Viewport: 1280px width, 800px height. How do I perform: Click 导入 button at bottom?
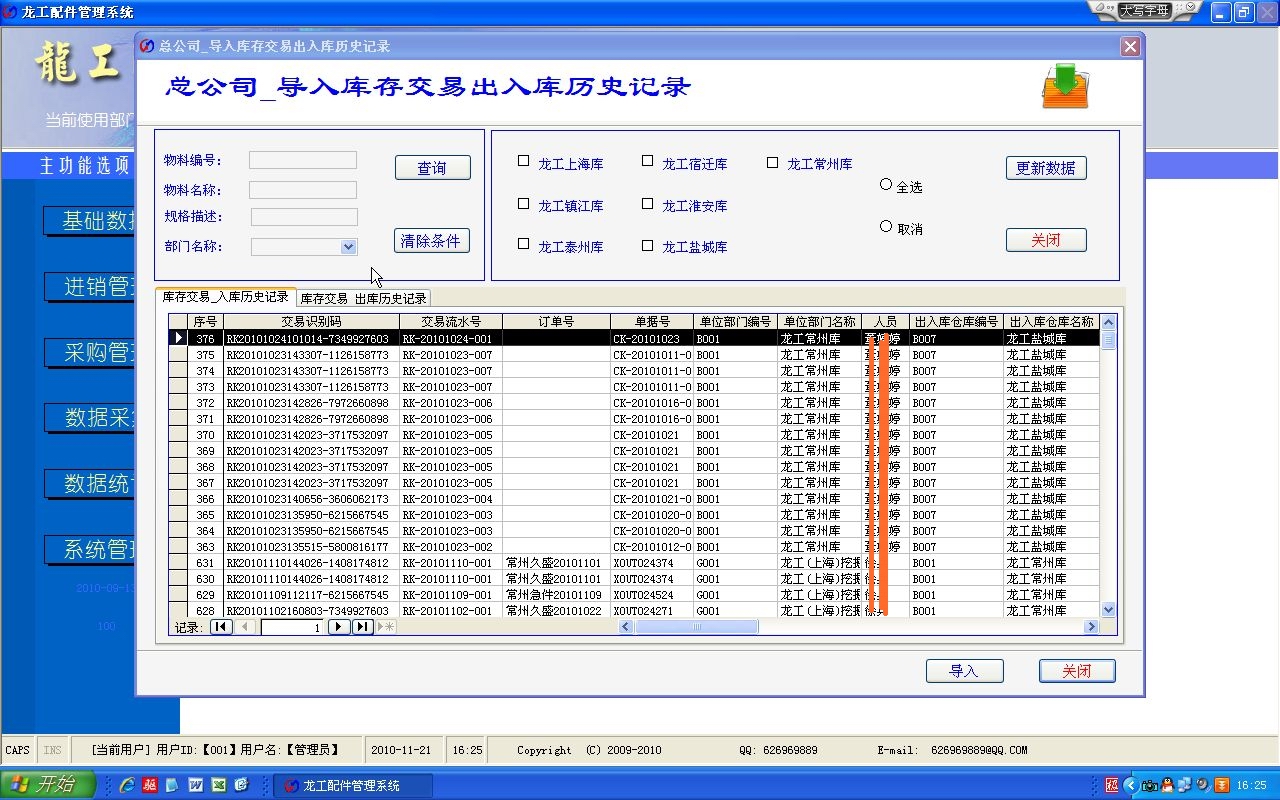tap(964, 671)
